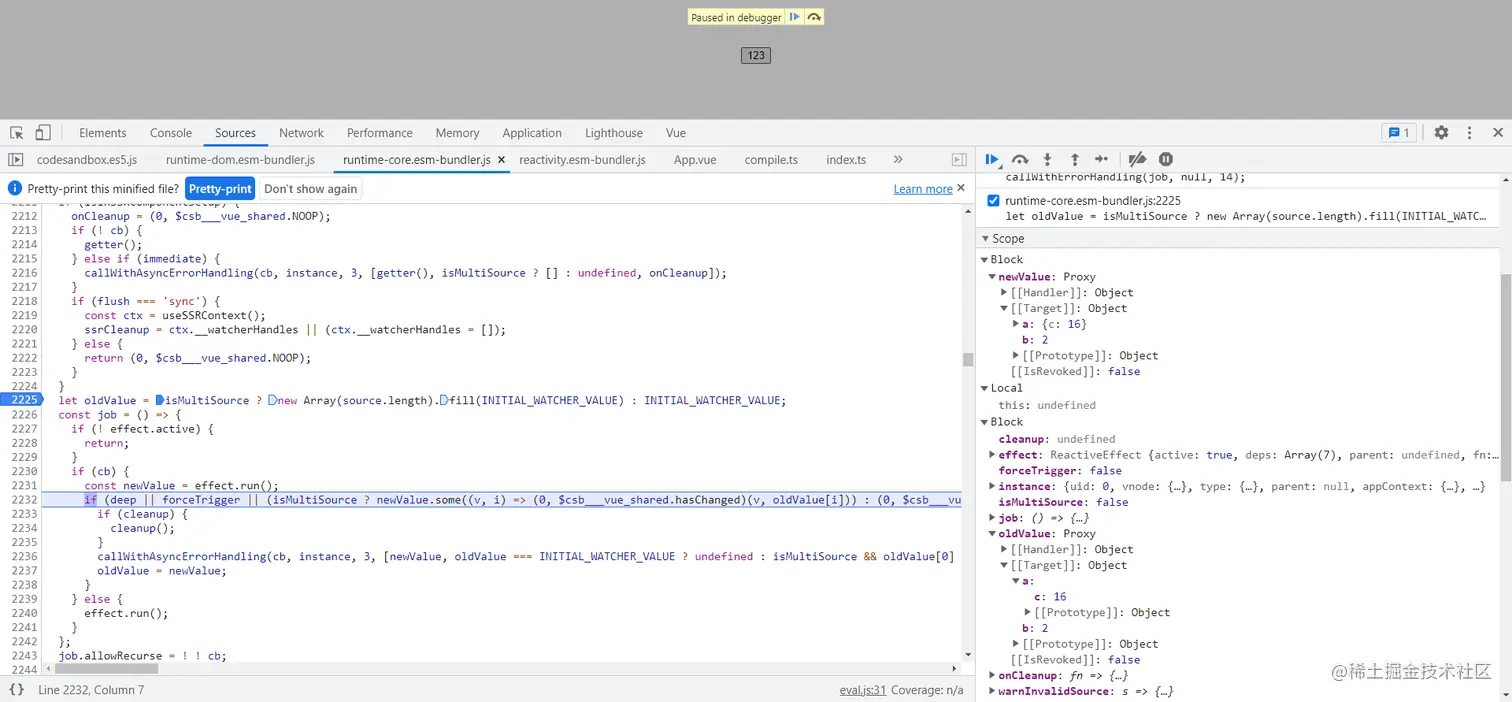
Task: Deactivate all breakpoints
Action: [x=1136, y=159]
